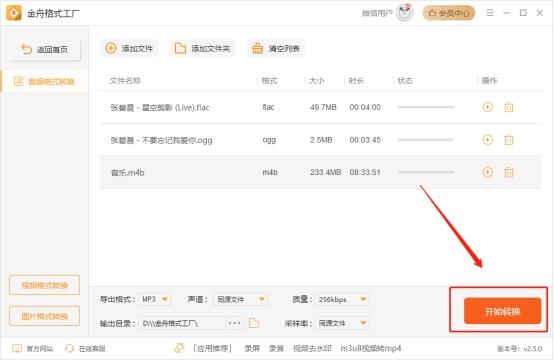The height and width of the screenshot is (360, 554).
Task: Play the 音乐.m4b row preview
Action: click(x=488, y=172)
